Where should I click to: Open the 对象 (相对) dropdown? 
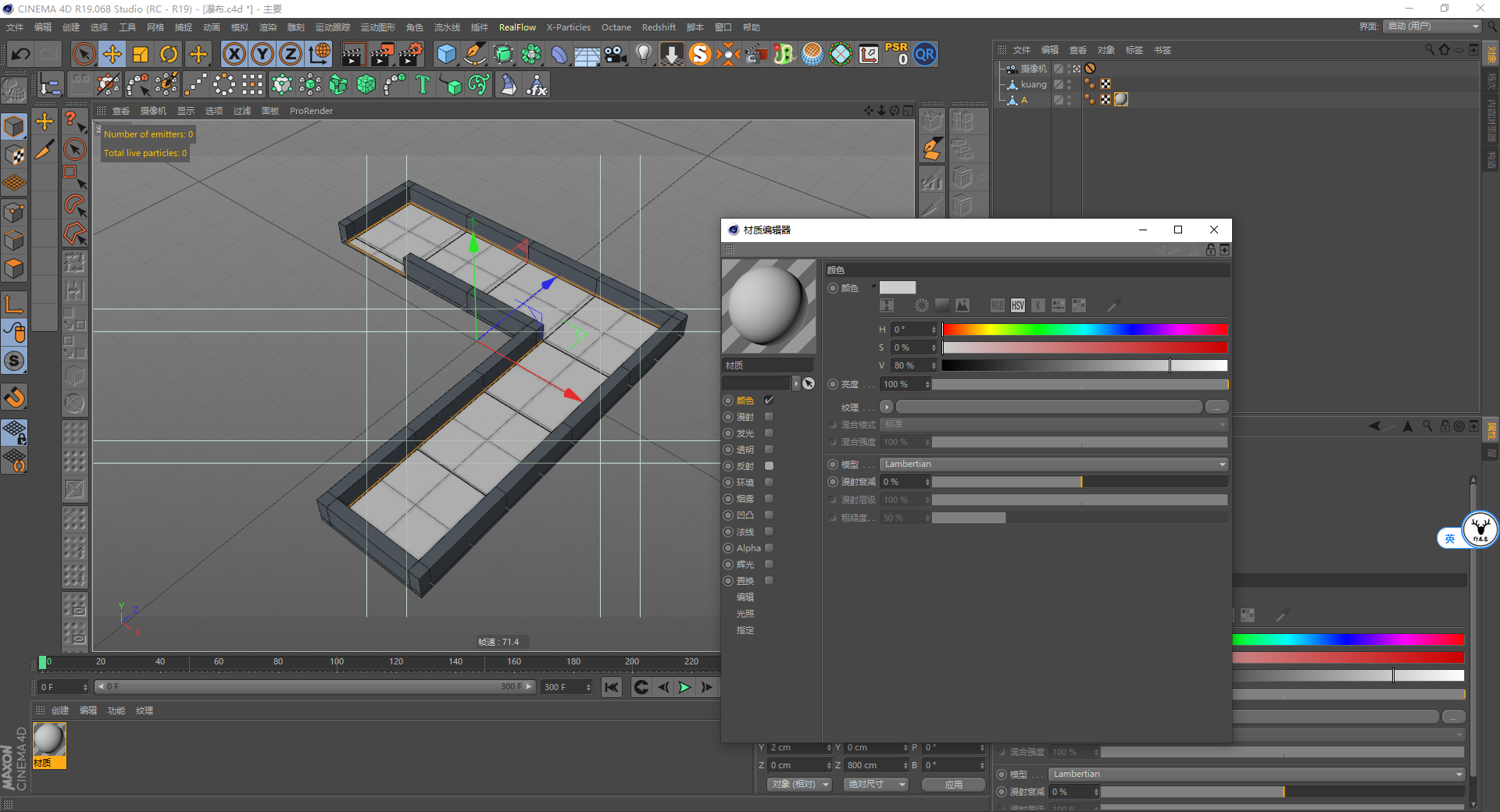click(798, 784)
